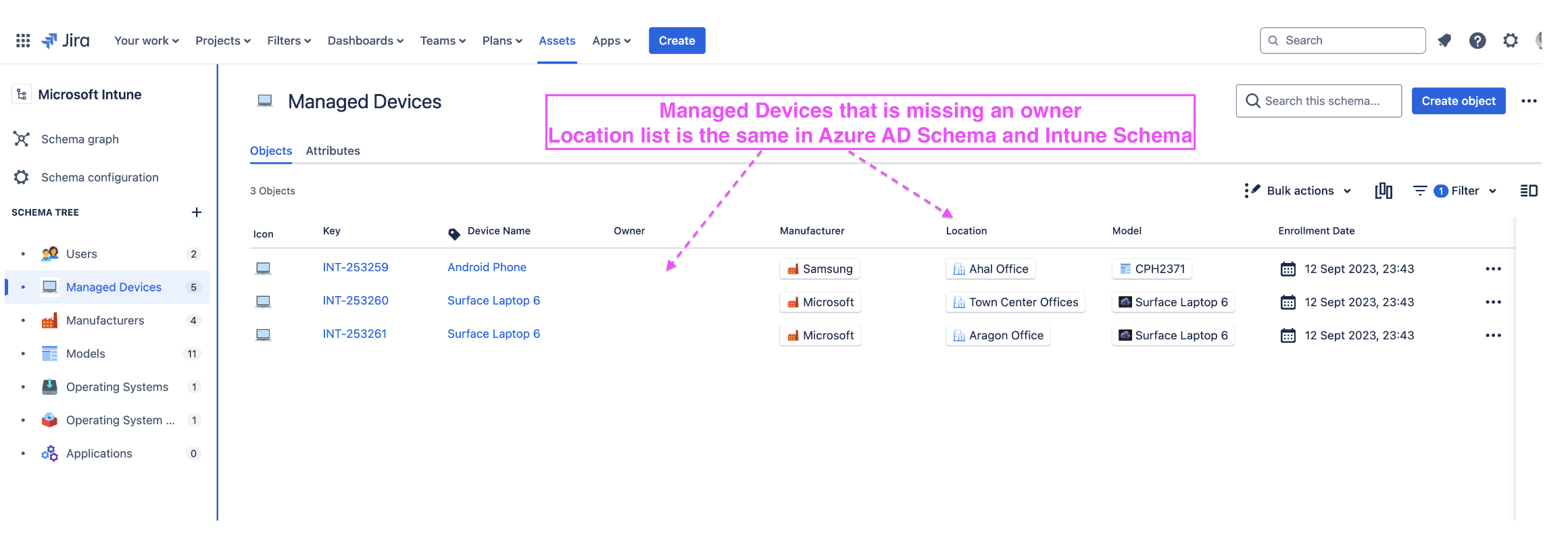The width and height of the screenshot is (1568, 553).
Task: Switch to the Attributes tab
Action: pyautogui.click(x=333, y=151)
